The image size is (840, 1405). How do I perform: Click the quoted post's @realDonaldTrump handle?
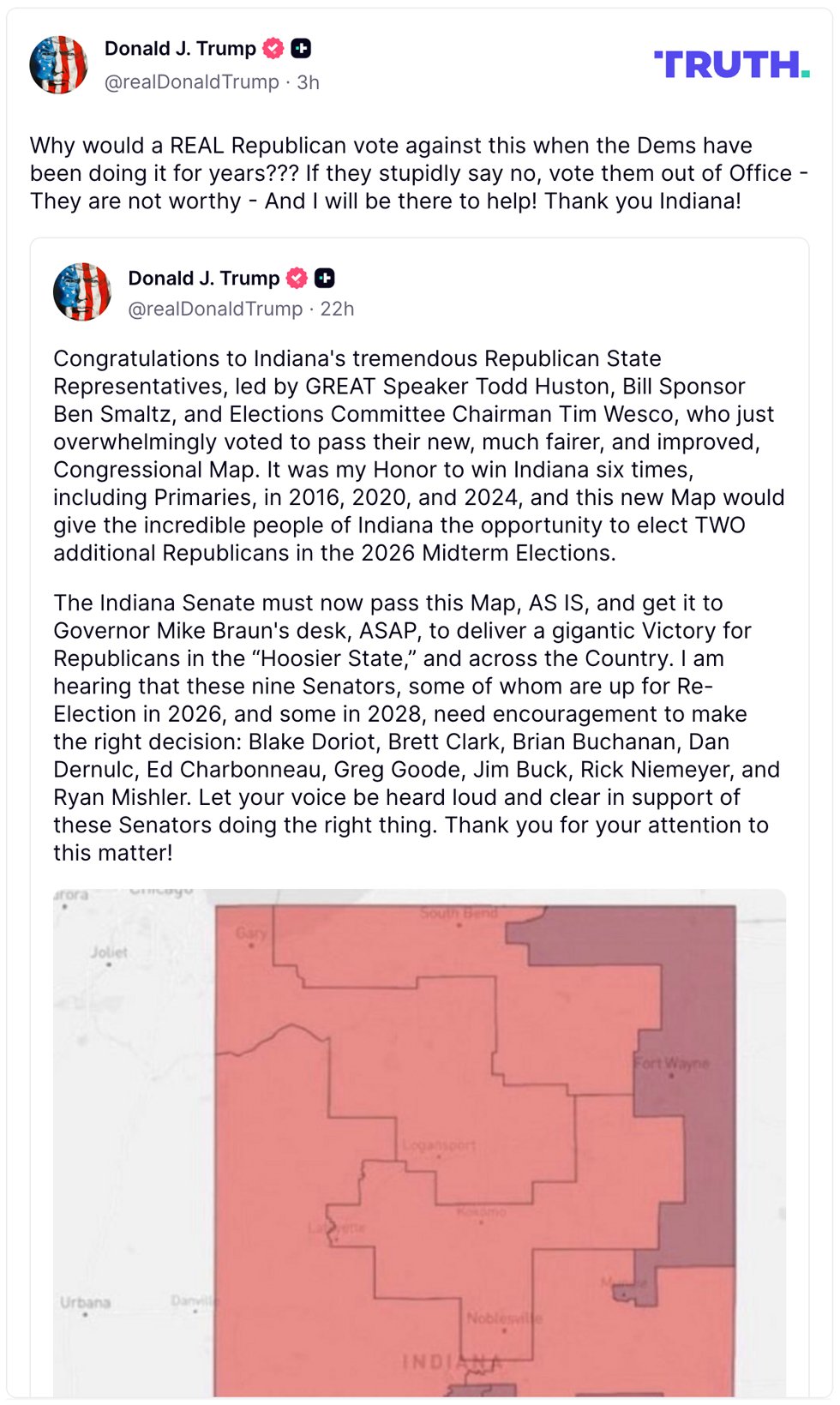(x=215, y=309)
